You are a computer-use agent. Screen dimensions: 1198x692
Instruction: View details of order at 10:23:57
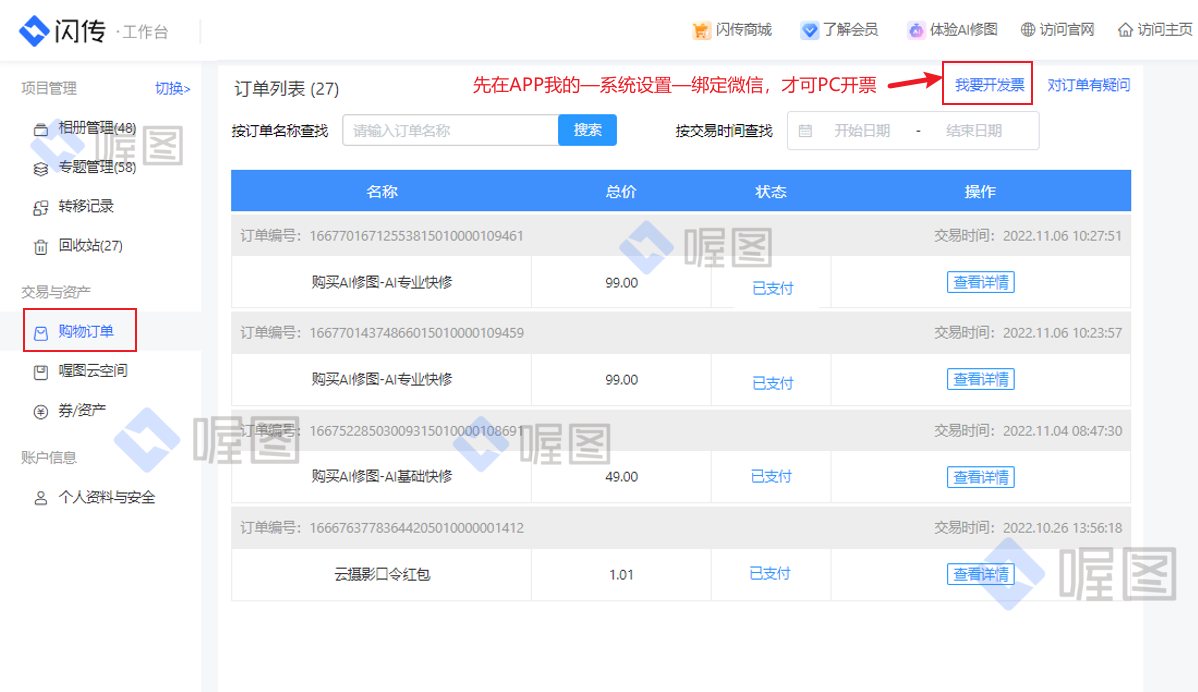point(980,379)
